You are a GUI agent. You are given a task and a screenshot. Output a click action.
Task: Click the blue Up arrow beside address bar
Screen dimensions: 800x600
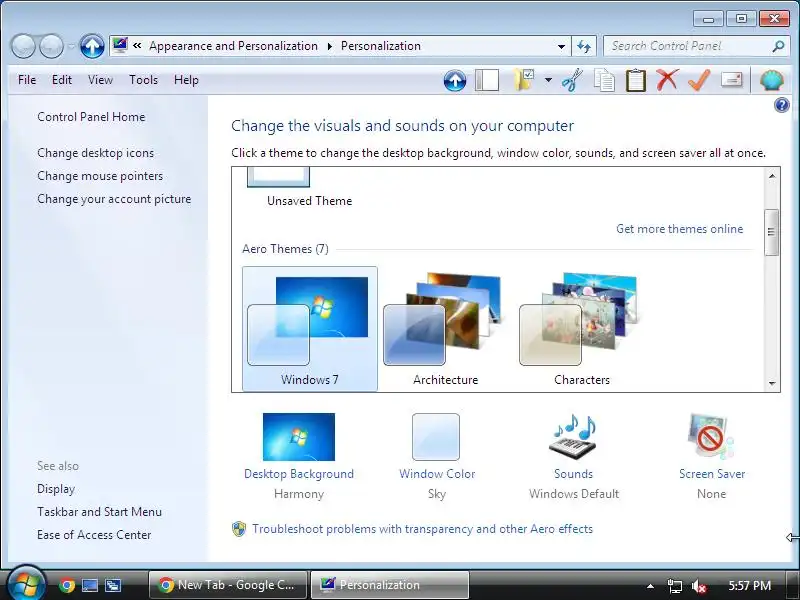[92, 46]
